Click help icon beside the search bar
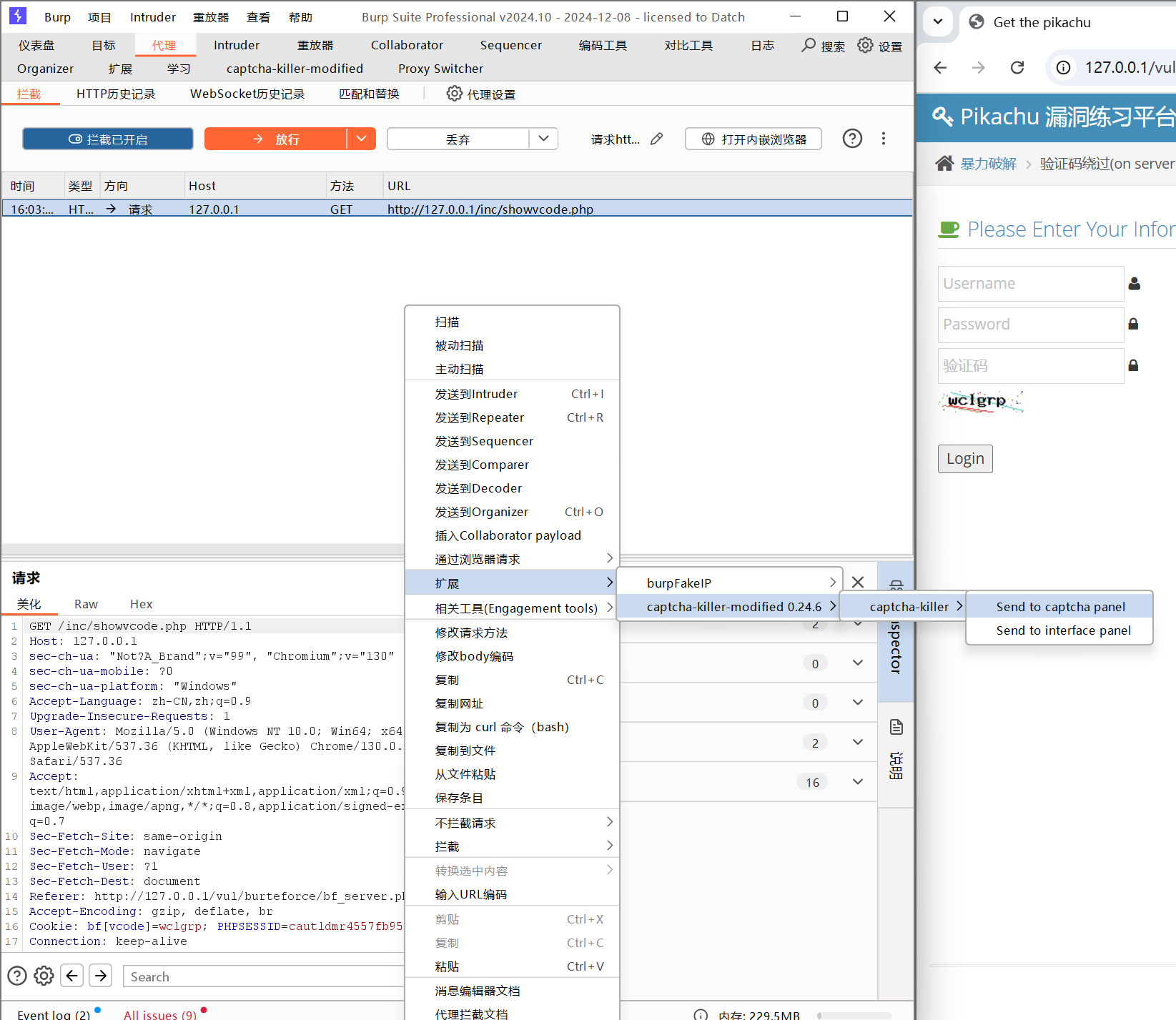 (x=17, y=976)
